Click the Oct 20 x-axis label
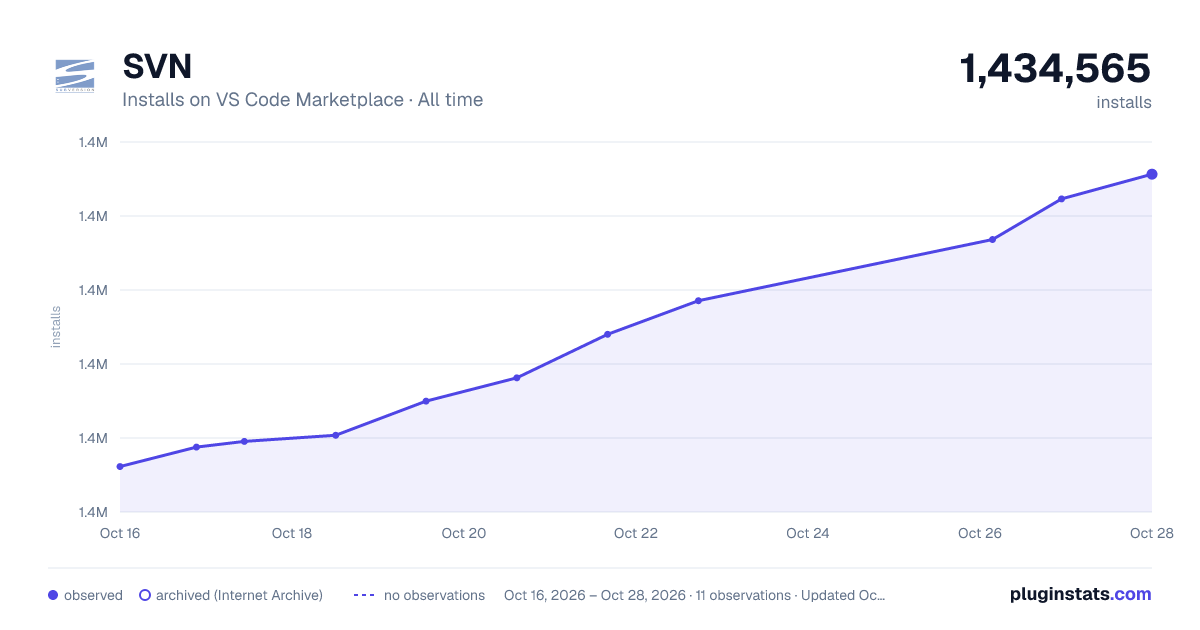Screen dimensions: 1200x630 coord(464,533)
